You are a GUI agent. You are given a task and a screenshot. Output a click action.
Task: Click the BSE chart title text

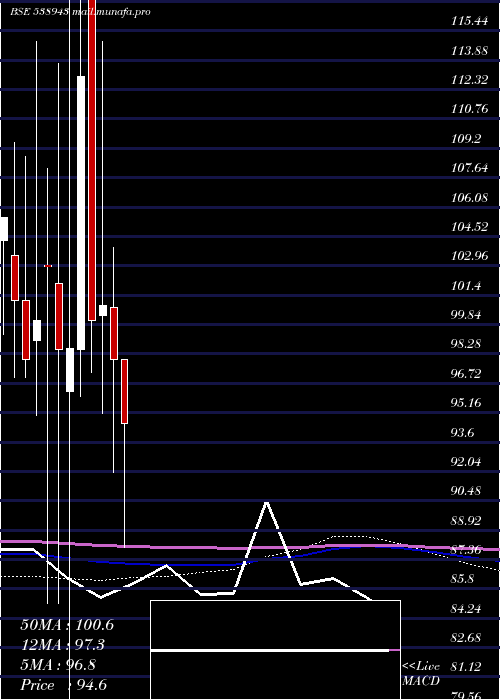pos(80,12)
